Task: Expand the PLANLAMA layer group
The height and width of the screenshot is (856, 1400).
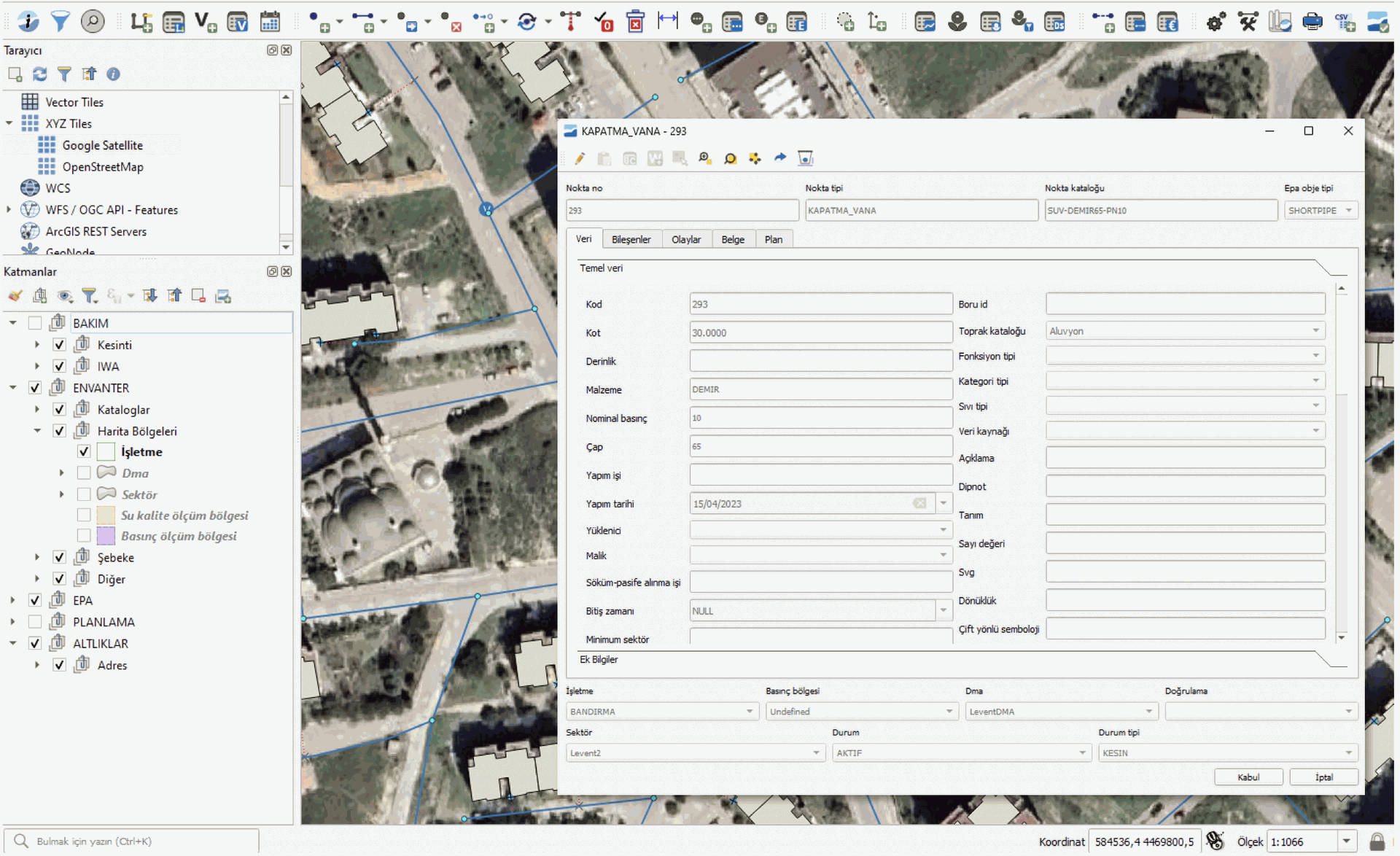Action: pyautogui.click(x=12, y=622)
